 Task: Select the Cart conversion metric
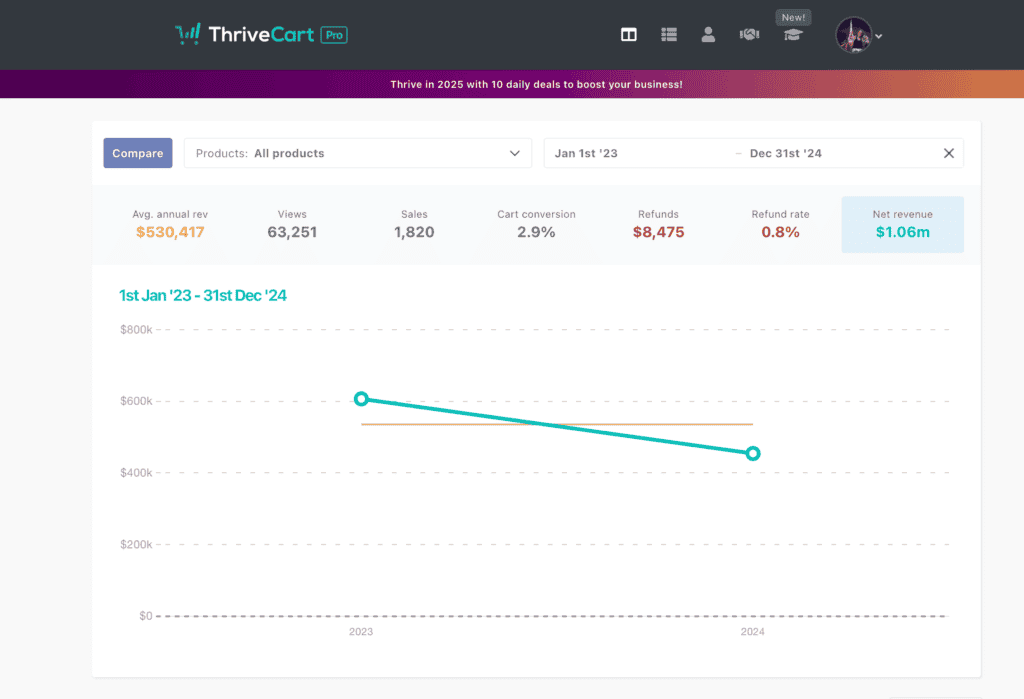pyautogui.click(x=536, y=224)
